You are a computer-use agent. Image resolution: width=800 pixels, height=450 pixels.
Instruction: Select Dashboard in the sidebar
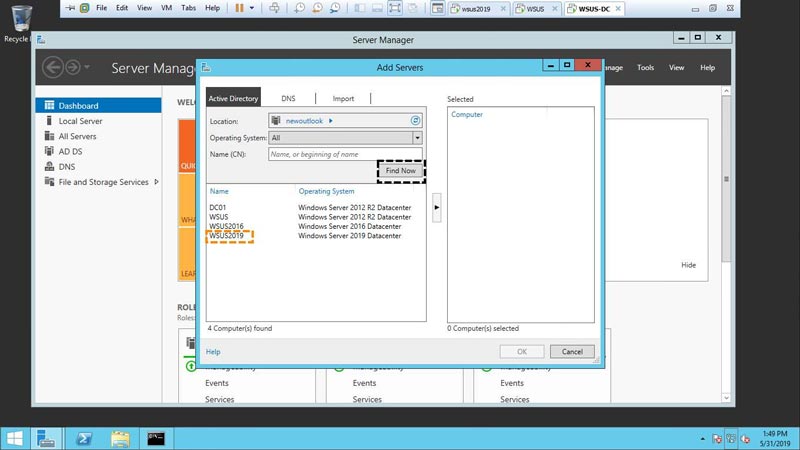tap(98, 106)
